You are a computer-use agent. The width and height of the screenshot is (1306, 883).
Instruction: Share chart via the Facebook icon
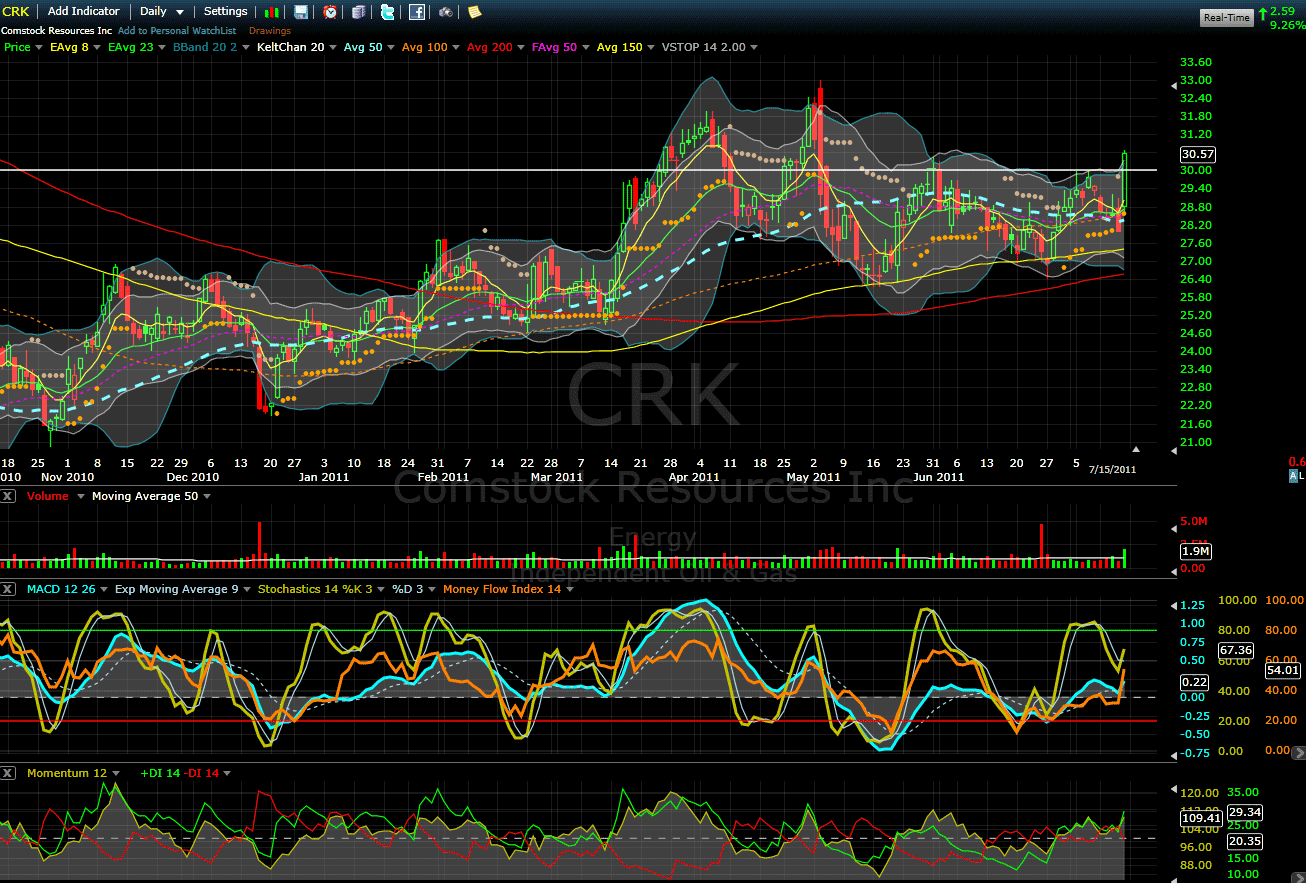[x=417, y=12]
